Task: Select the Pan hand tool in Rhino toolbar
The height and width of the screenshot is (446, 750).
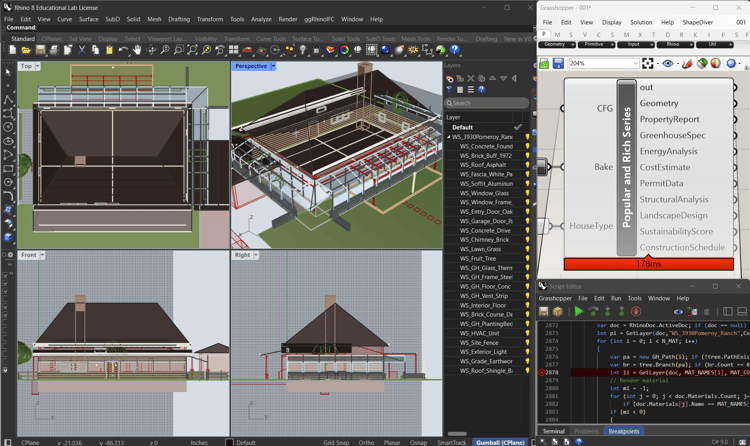Action: pos(137,50)
